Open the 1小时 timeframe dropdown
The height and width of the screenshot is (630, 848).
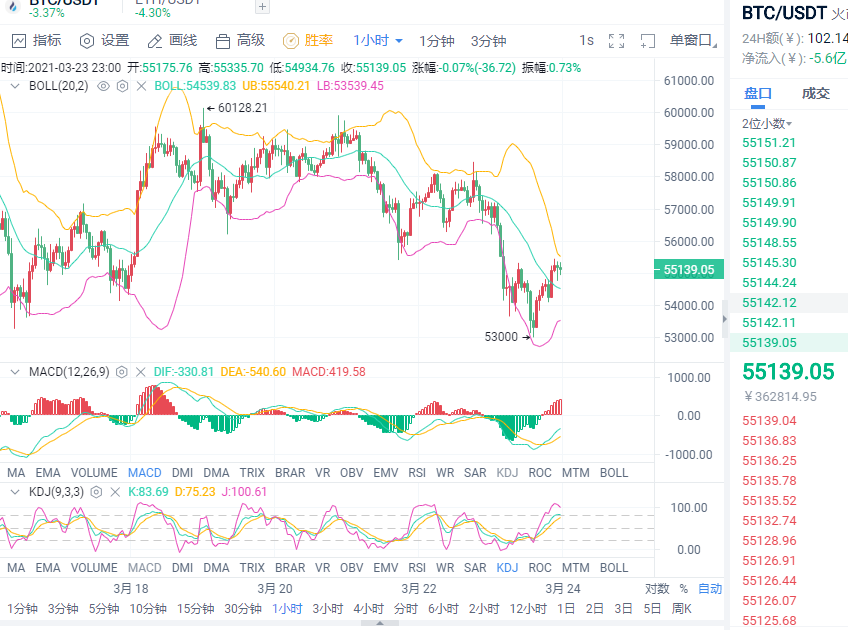(374, 41)
